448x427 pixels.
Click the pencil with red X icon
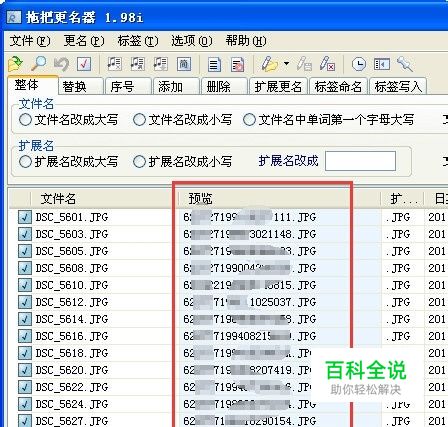tap(327, 63)
